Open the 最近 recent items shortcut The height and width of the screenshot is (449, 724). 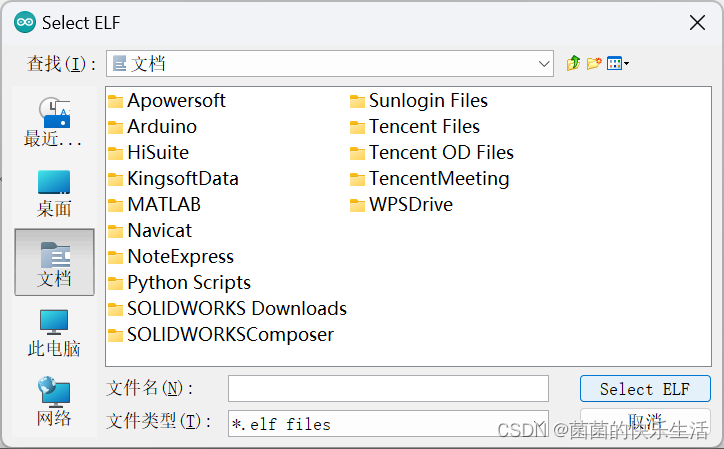54,122
